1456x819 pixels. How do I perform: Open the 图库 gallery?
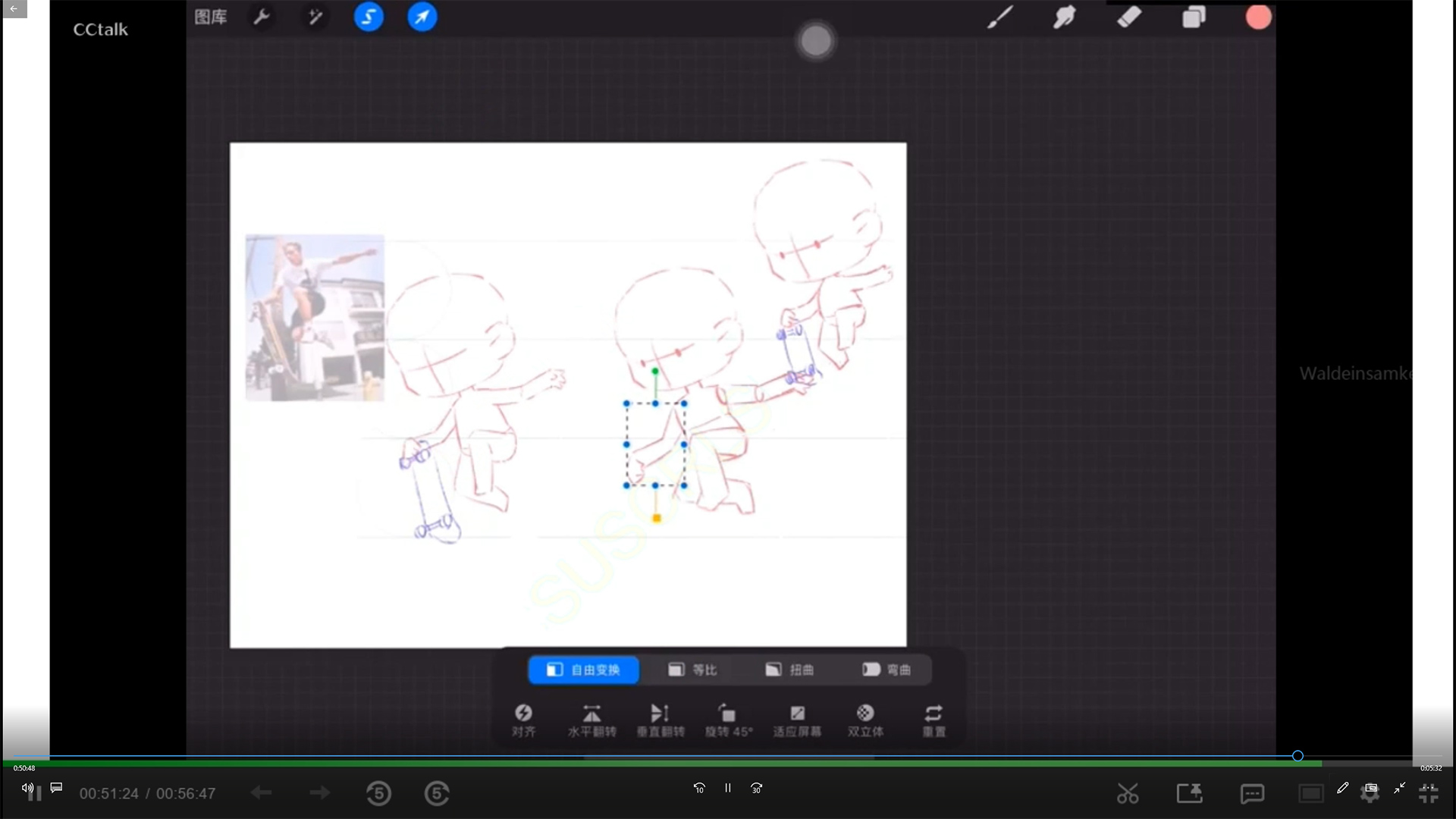(x=210, y=17)
